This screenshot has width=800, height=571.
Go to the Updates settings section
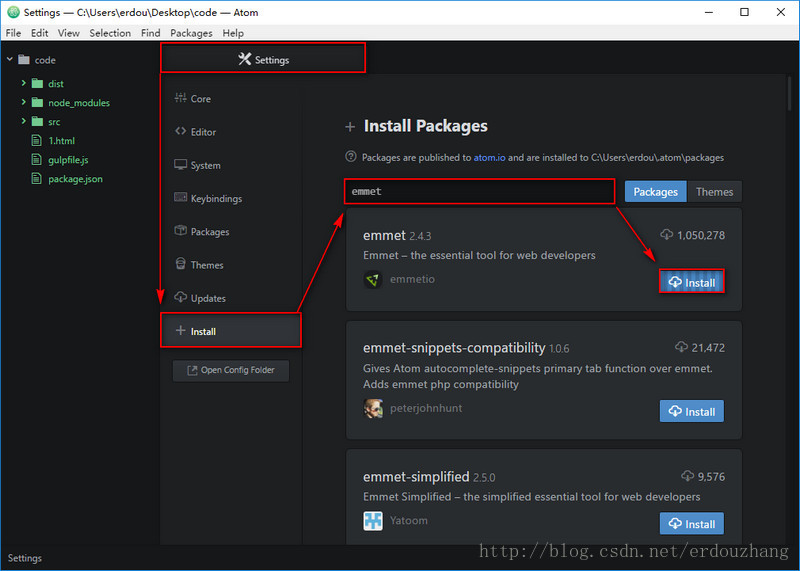point(231,297)
